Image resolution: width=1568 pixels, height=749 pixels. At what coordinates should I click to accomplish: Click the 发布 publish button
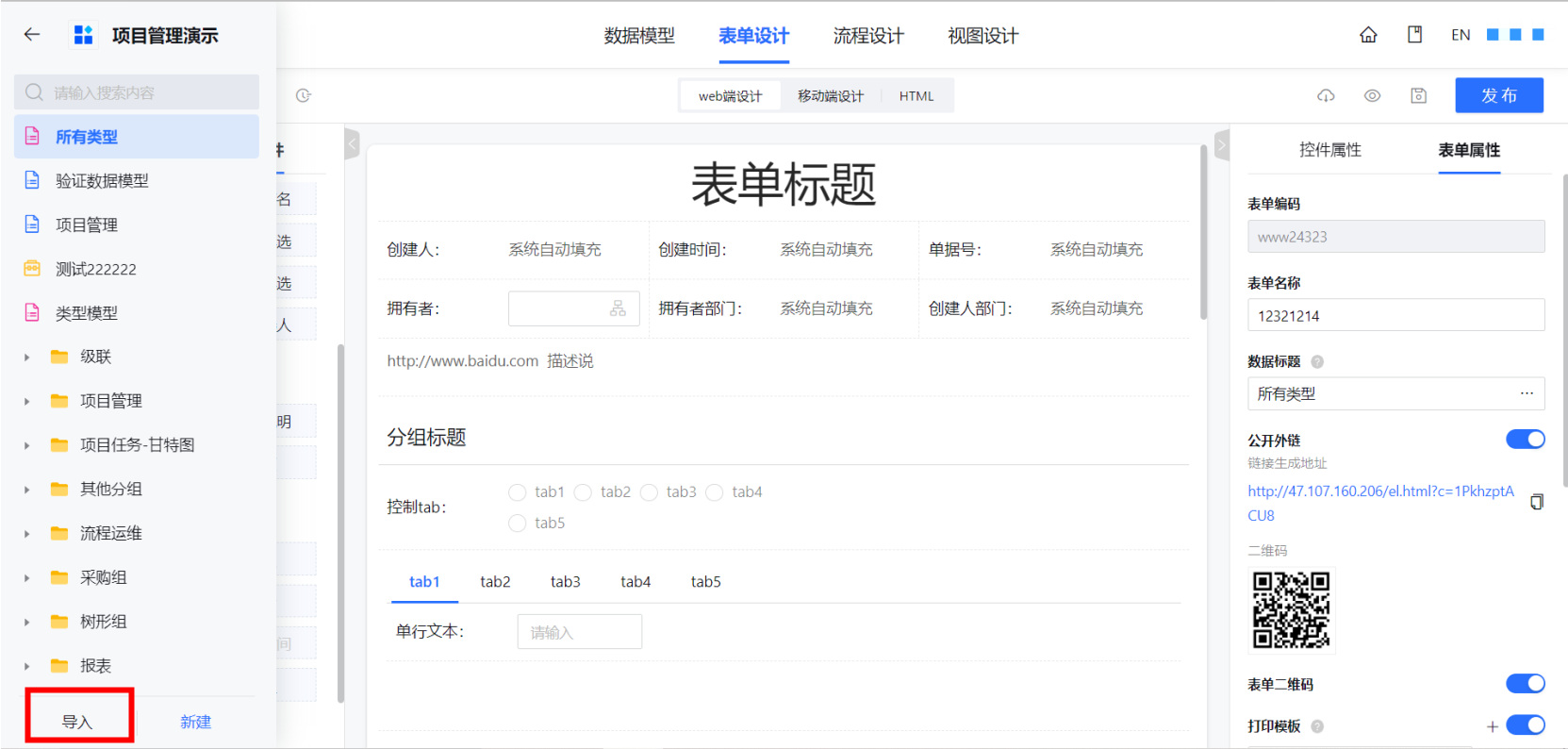pyautogui.click(x=1499, y=95)
